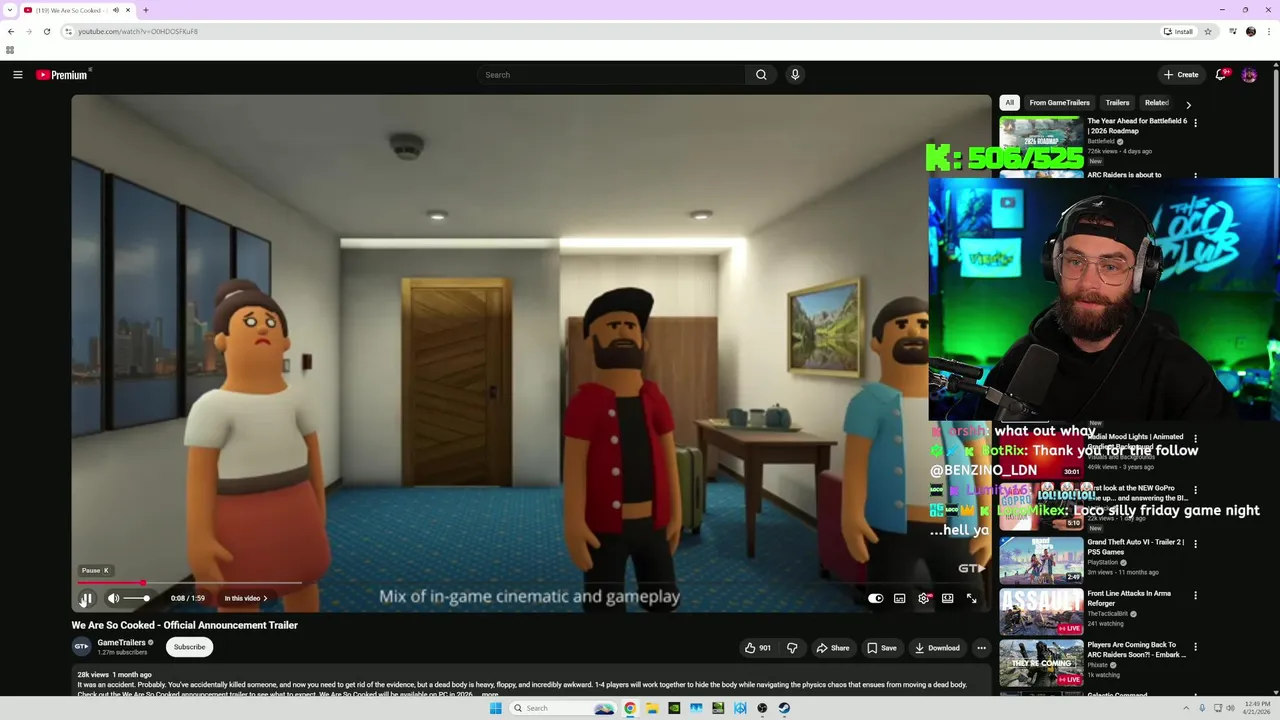The image size is (1280, 720).
Task: Click the Windows taskbar search box
Action: click(563, 708)
